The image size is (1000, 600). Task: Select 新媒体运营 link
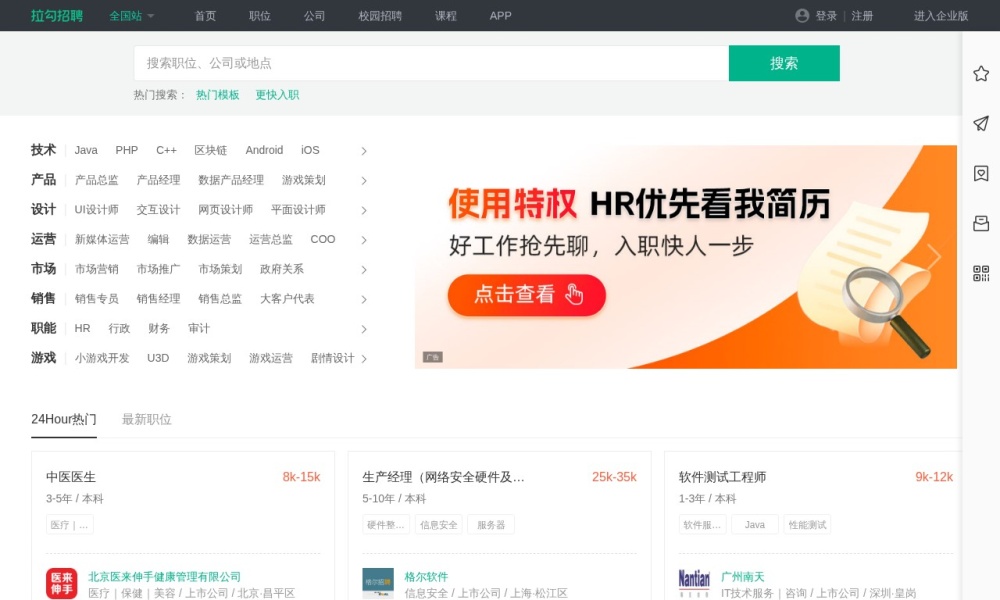pos(102,240)
